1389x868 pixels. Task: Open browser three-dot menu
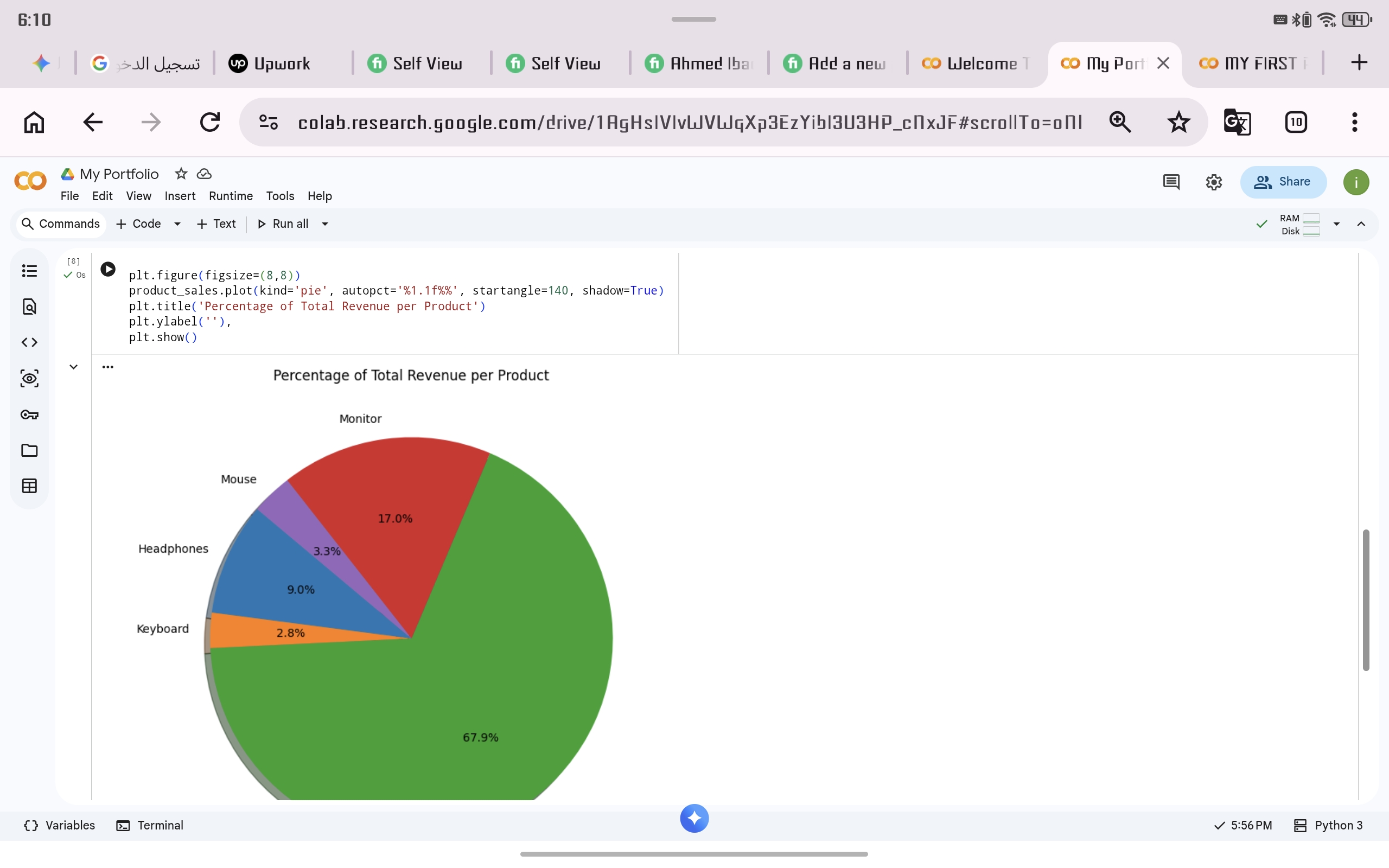(1355, 122)
